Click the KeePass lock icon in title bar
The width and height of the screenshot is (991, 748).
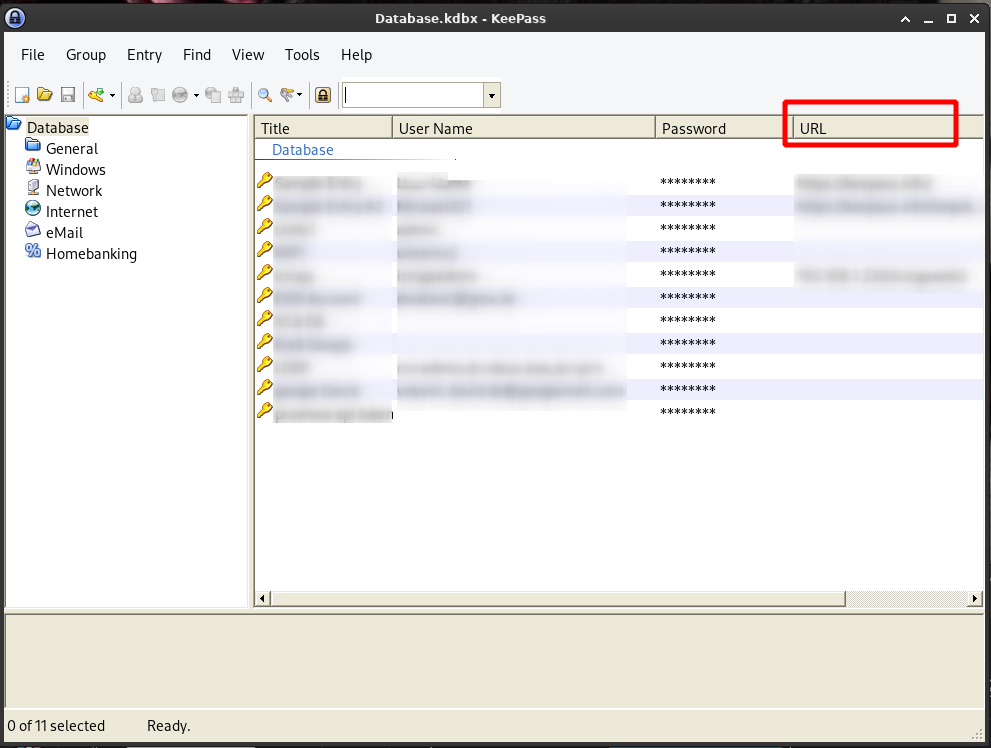[15, 18]
